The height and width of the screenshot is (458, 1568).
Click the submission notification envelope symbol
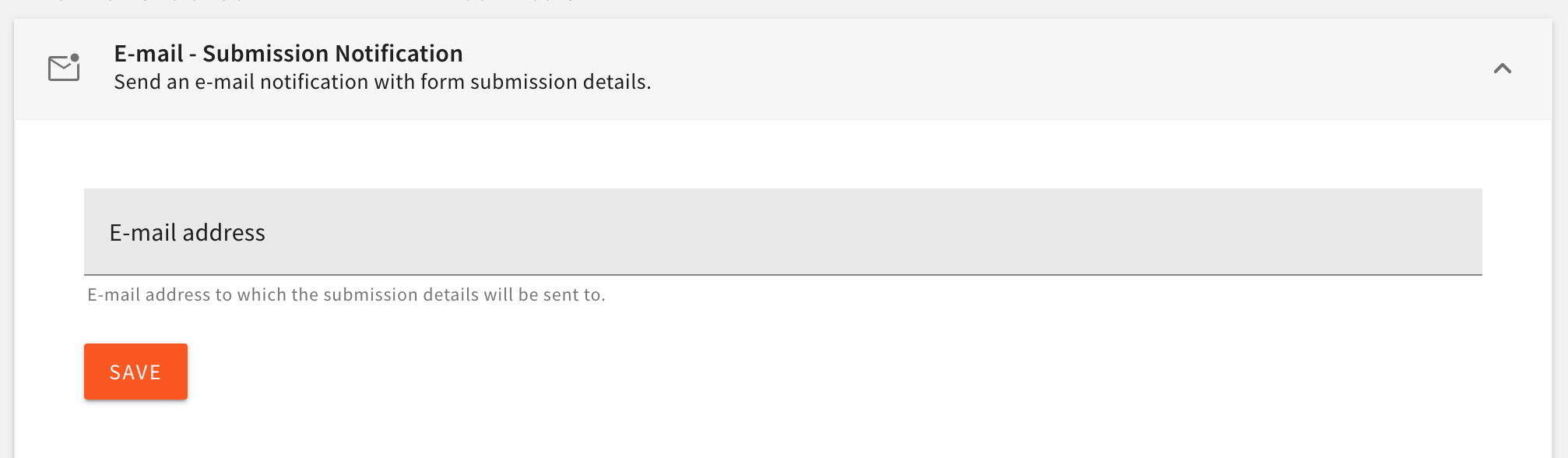coord(64,69)
